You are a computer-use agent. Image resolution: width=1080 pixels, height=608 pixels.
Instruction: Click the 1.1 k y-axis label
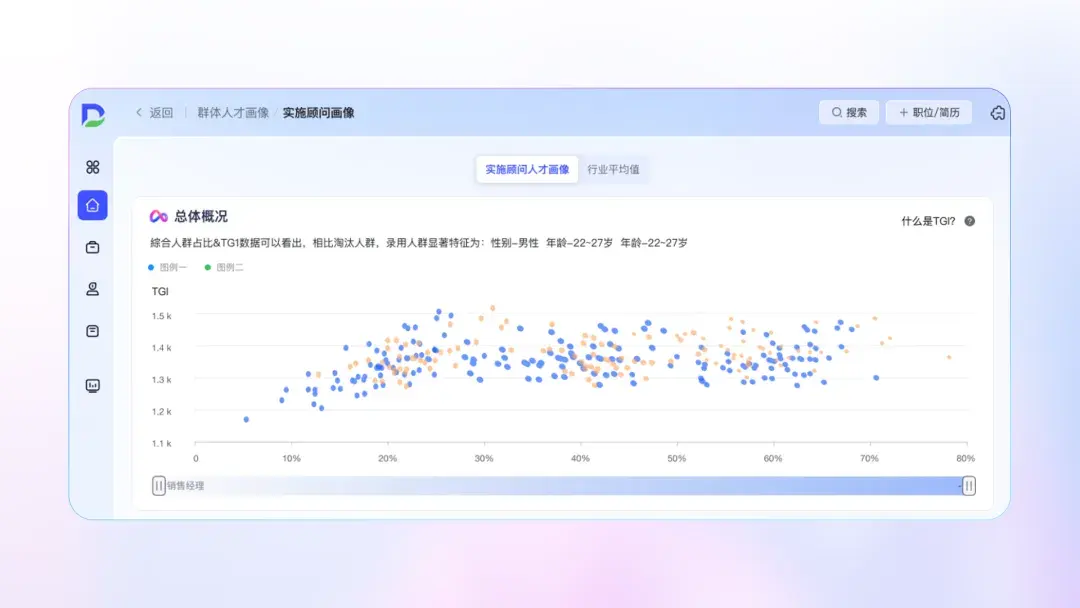(x=161, y=443)
